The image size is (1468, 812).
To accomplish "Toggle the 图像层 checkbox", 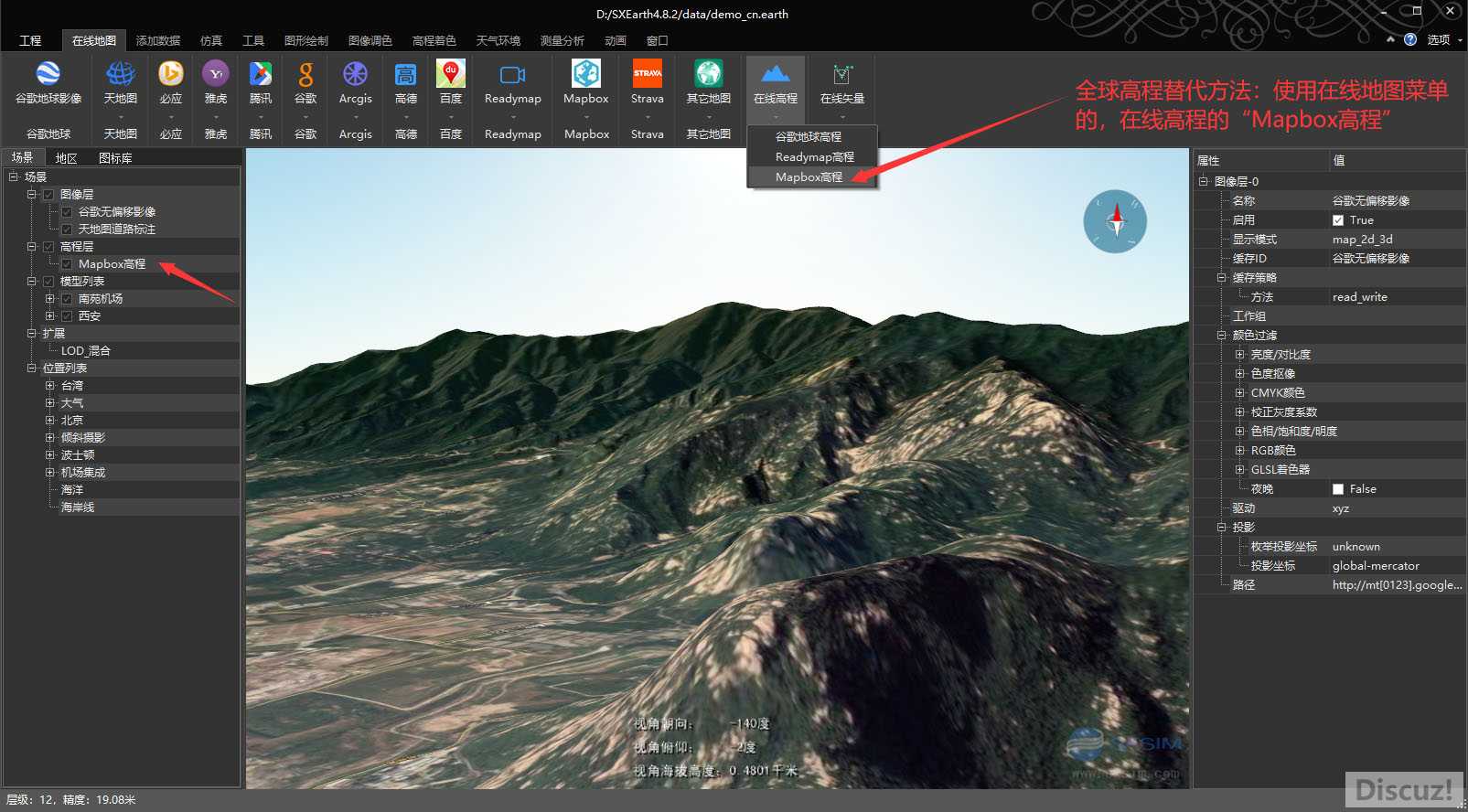I will tap(48, 195).
